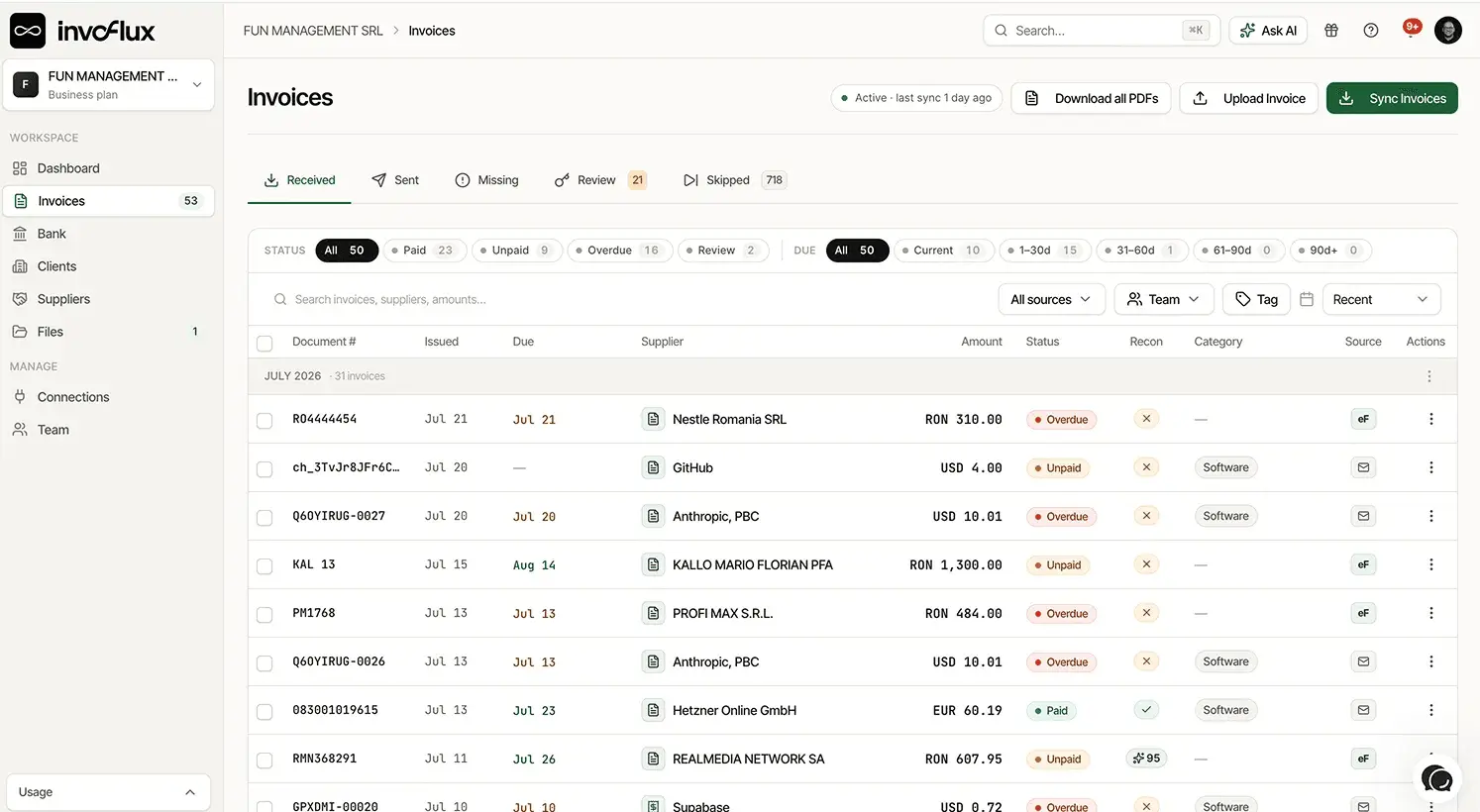This screenshot has height=812, width=1480.
Task: Filter due by 1-30d
Action: click(x=1045, y=251)
